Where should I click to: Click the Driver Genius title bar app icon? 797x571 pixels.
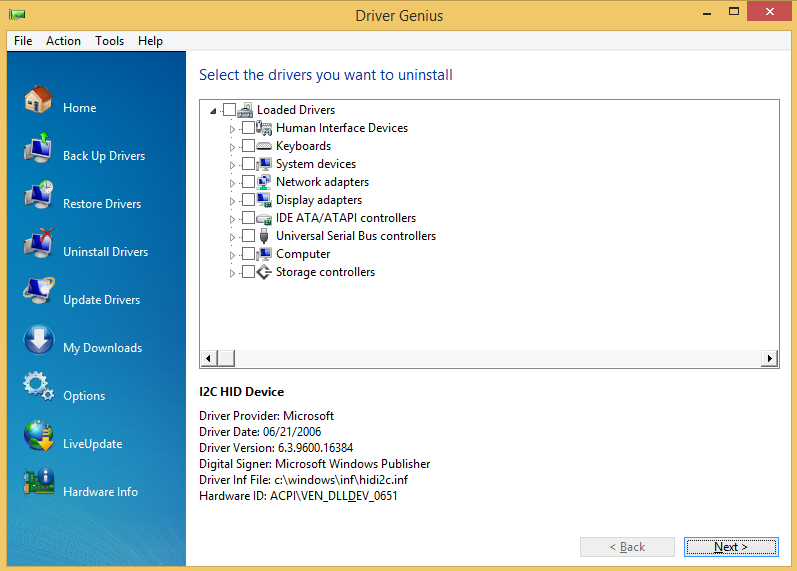(x=17, y=14)
